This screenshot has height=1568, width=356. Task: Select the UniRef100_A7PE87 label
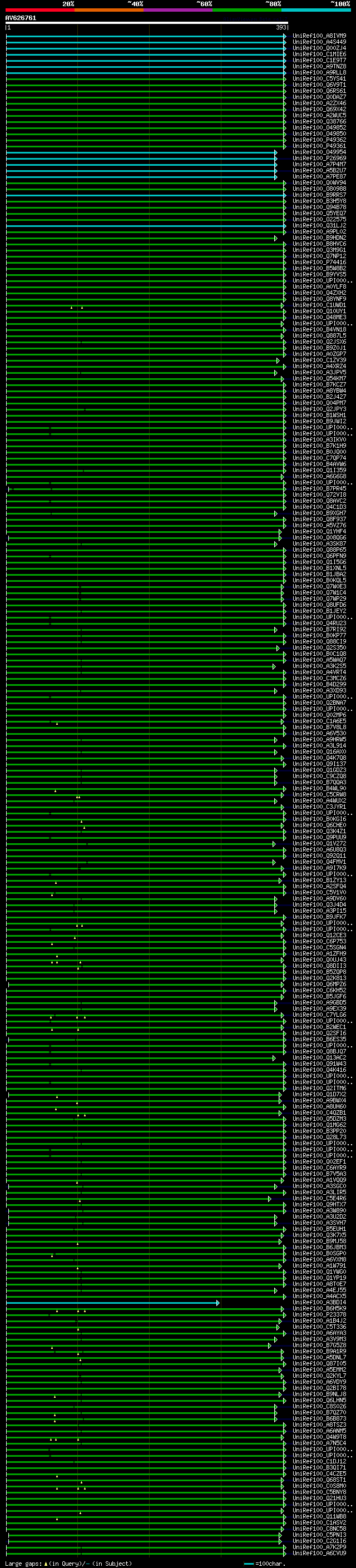point(319,176)
